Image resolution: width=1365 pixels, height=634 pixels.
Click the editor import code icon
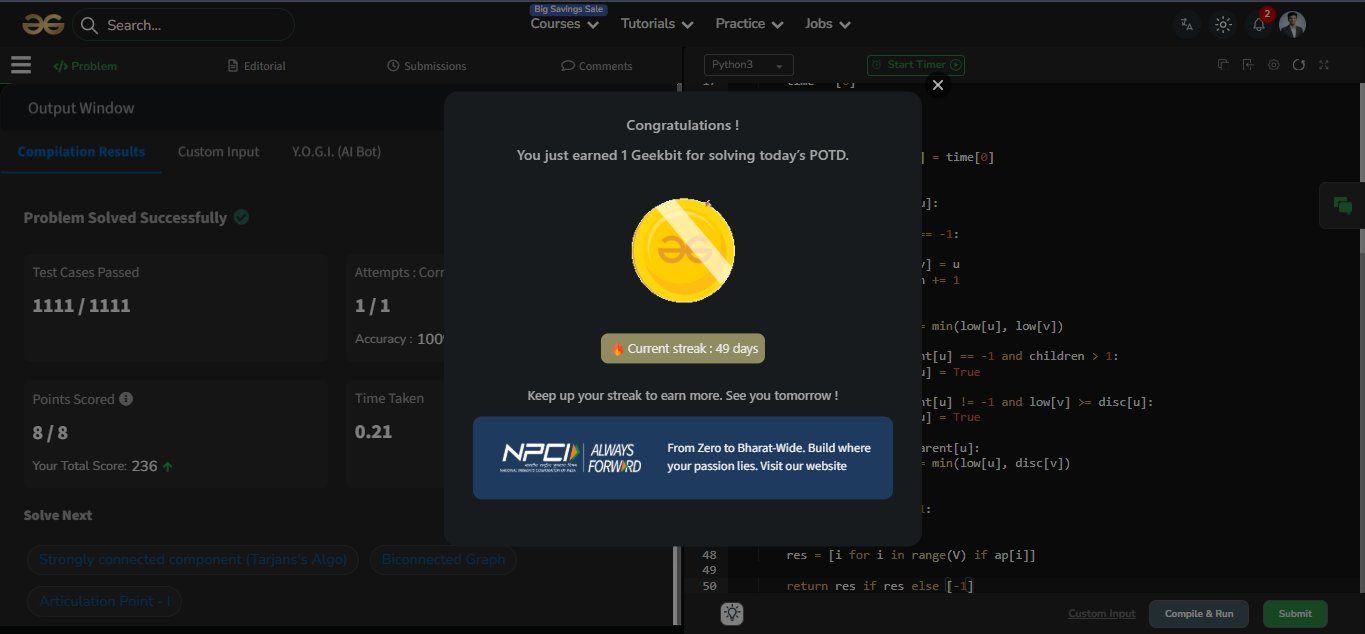(1248, 65)
